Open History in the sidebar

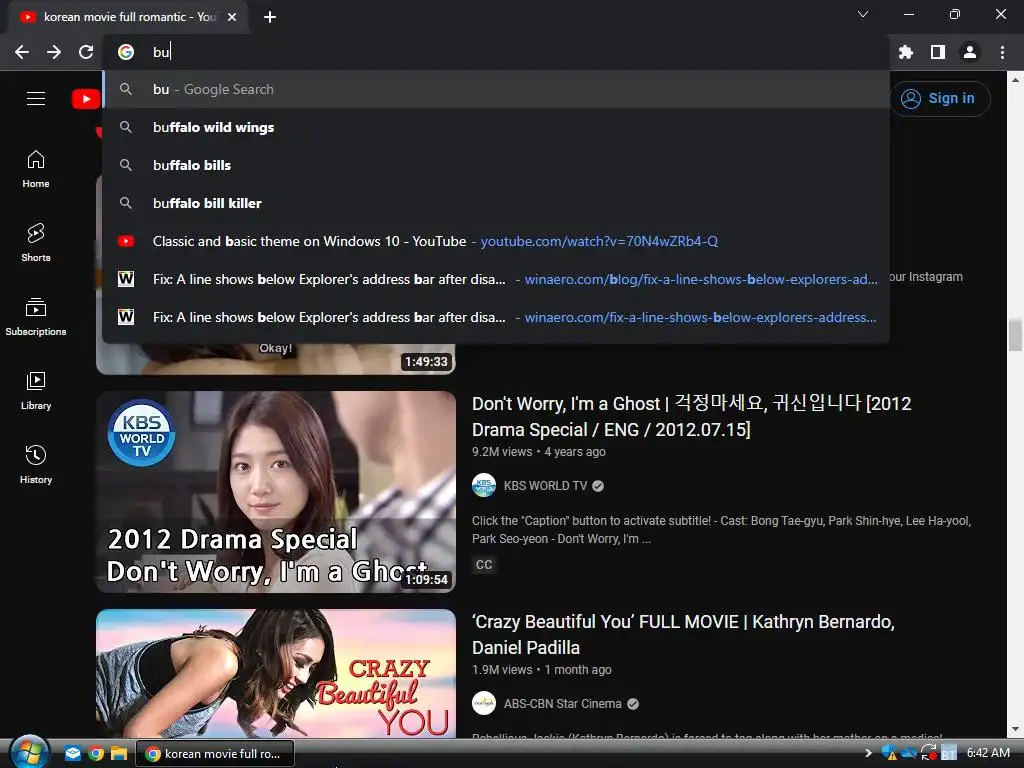coord(36,464)
